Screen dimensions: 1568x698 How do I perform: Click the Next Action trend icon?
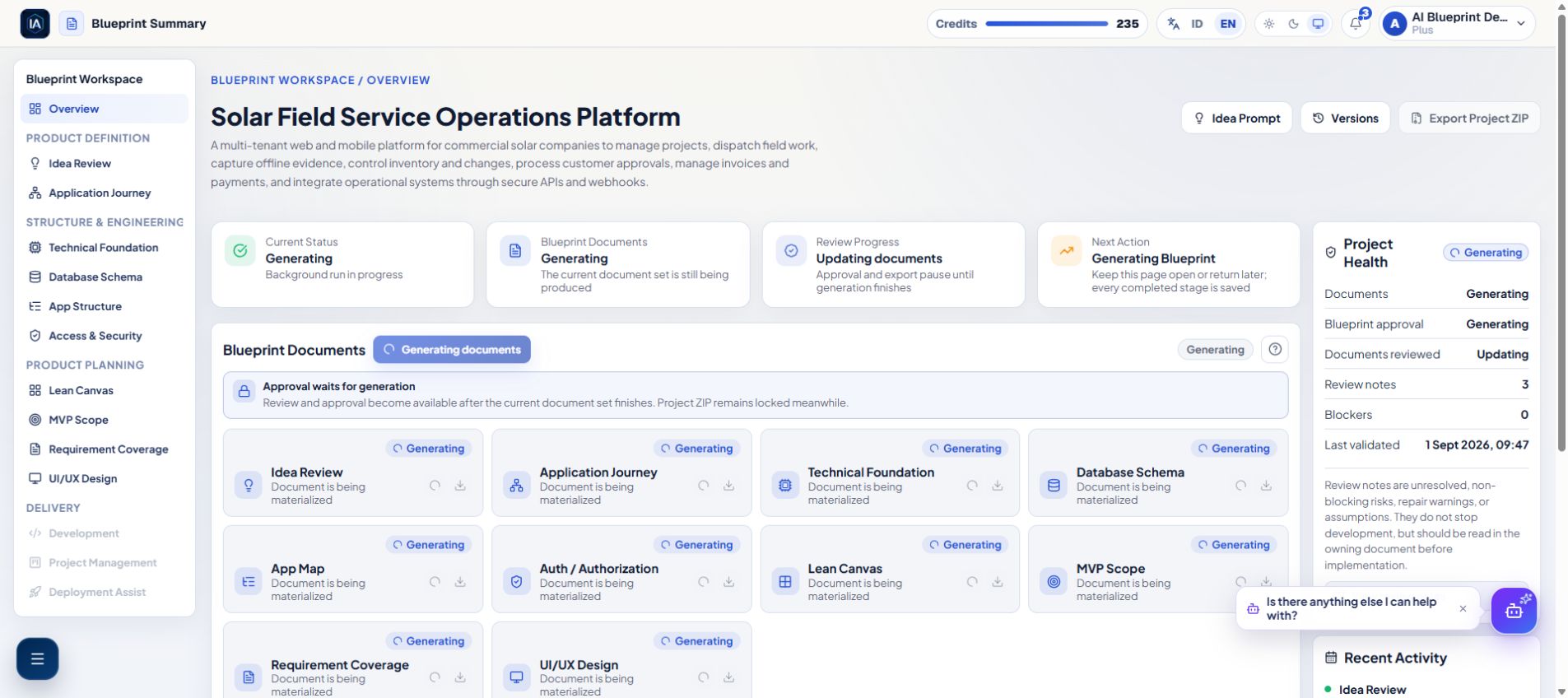(x=1066, y=251)
